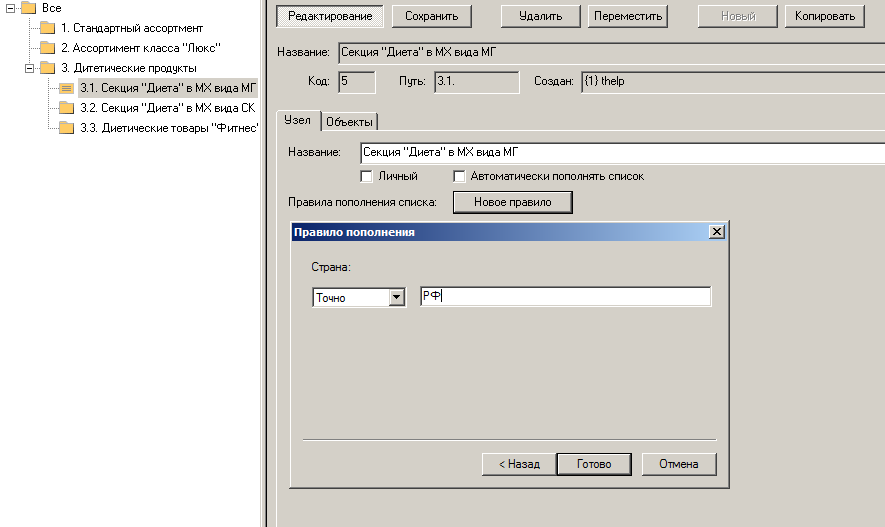885x527 pixels.
Task: Cancel the rule dialog with 'Отмена'
Action: 679,464
